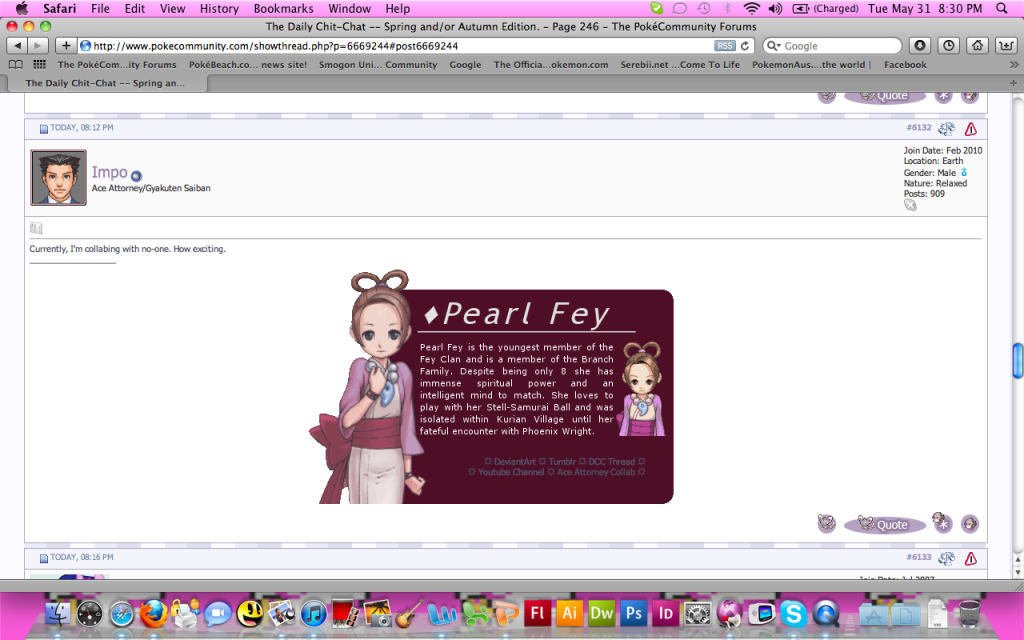Follow the Youtube Channel signature link
This screenshot has height=640, width=1024.
click(x=511, y=472)
